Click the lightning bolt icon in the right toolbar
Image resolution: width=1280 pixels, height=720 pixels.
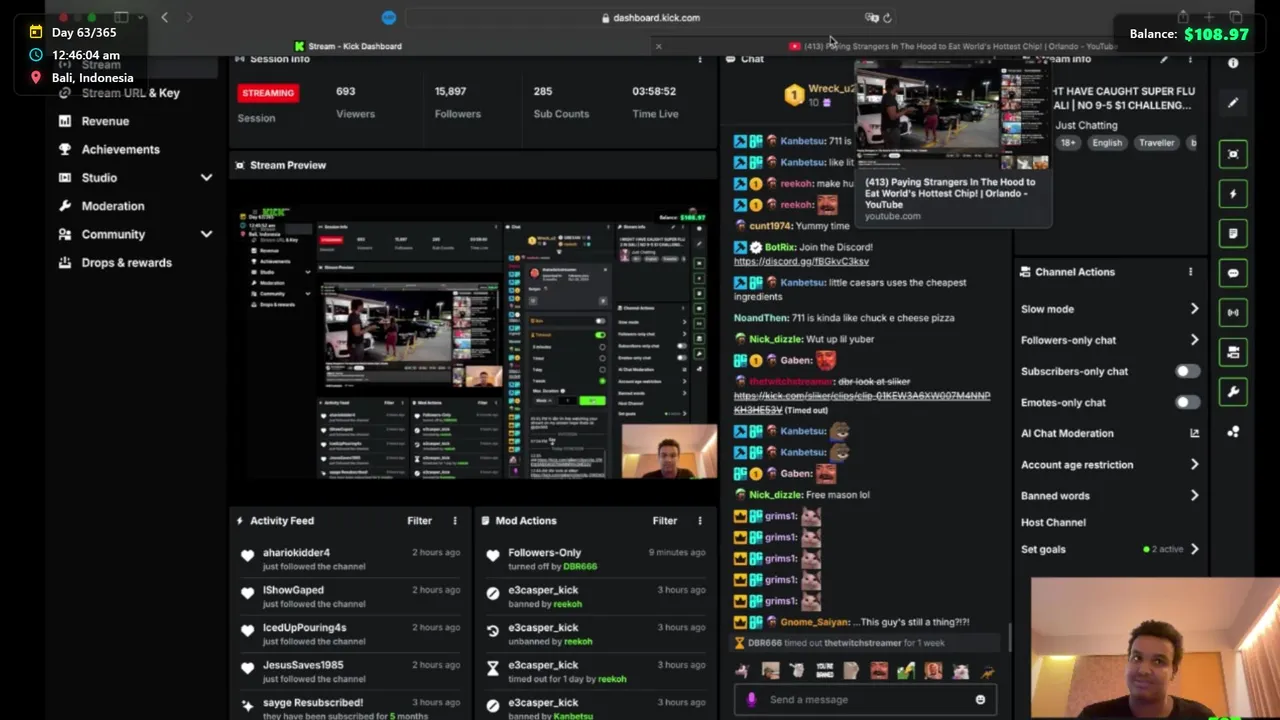[1233, 194]
